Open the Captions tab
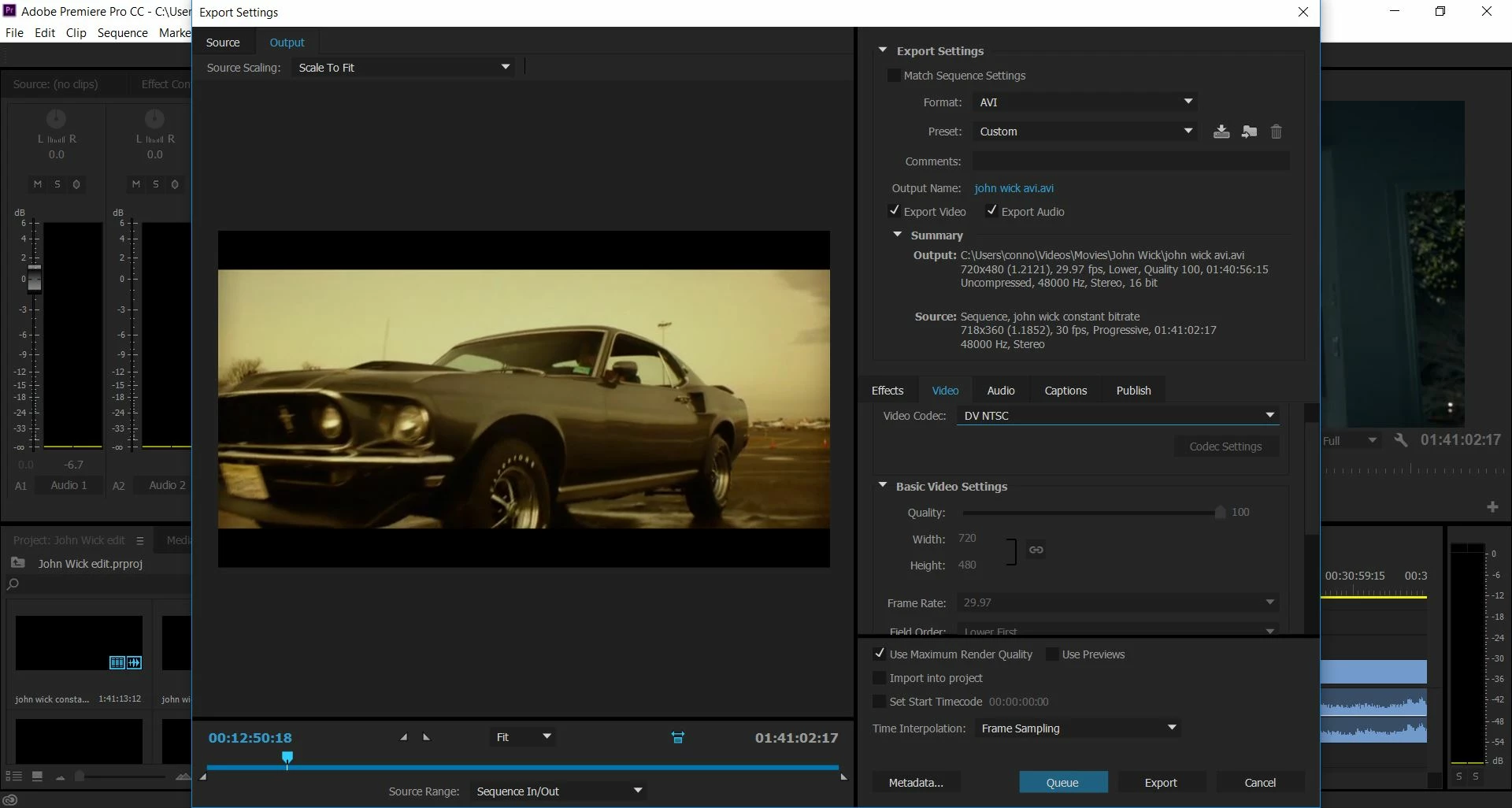The image size is (1512, 808). 1065,391
